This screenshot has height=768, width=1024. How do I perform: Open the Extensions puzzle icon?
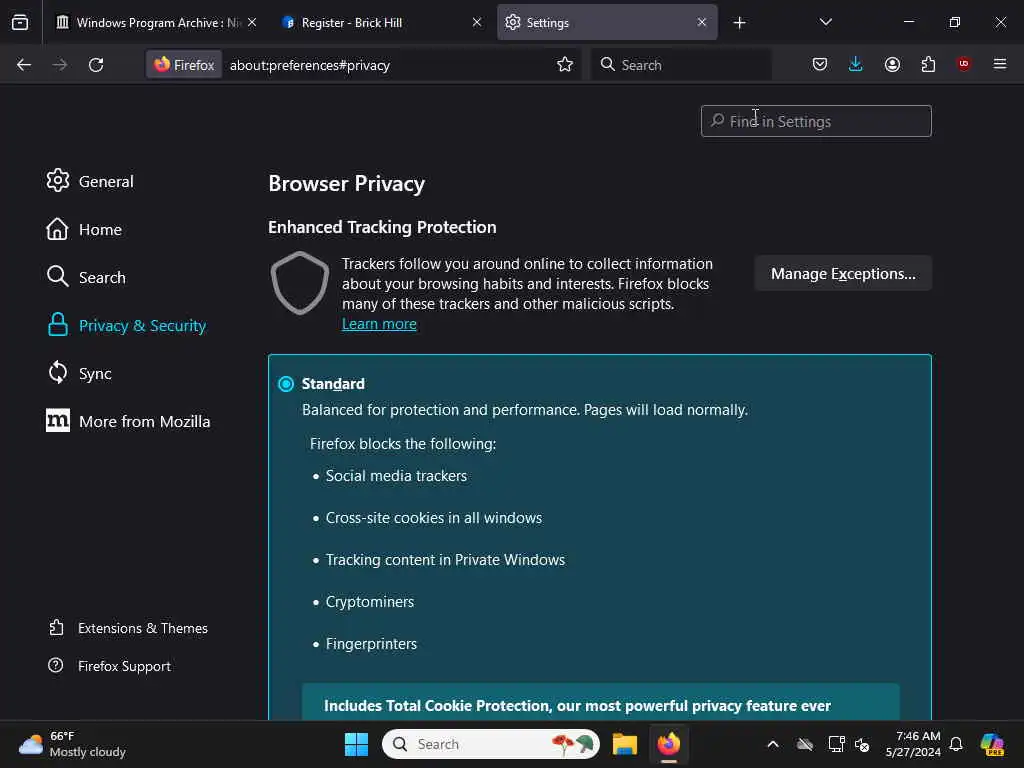928,64
